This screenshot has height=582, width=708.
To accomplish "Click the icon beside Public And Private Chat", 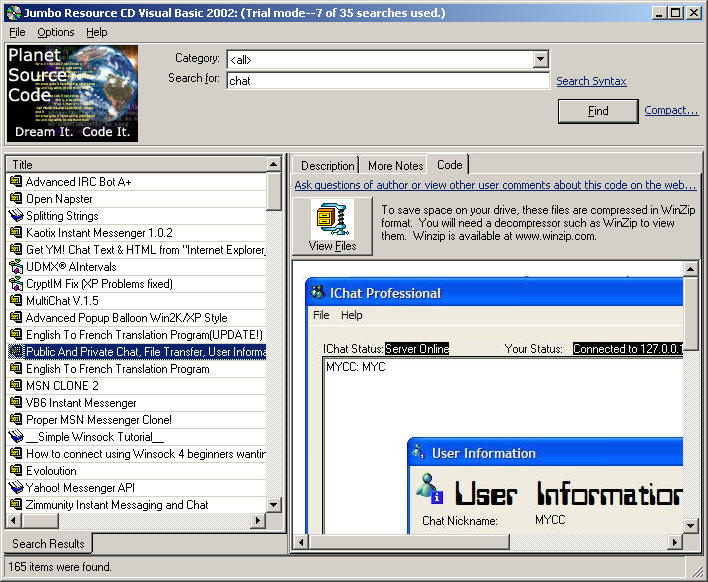I will click(16, 351).
